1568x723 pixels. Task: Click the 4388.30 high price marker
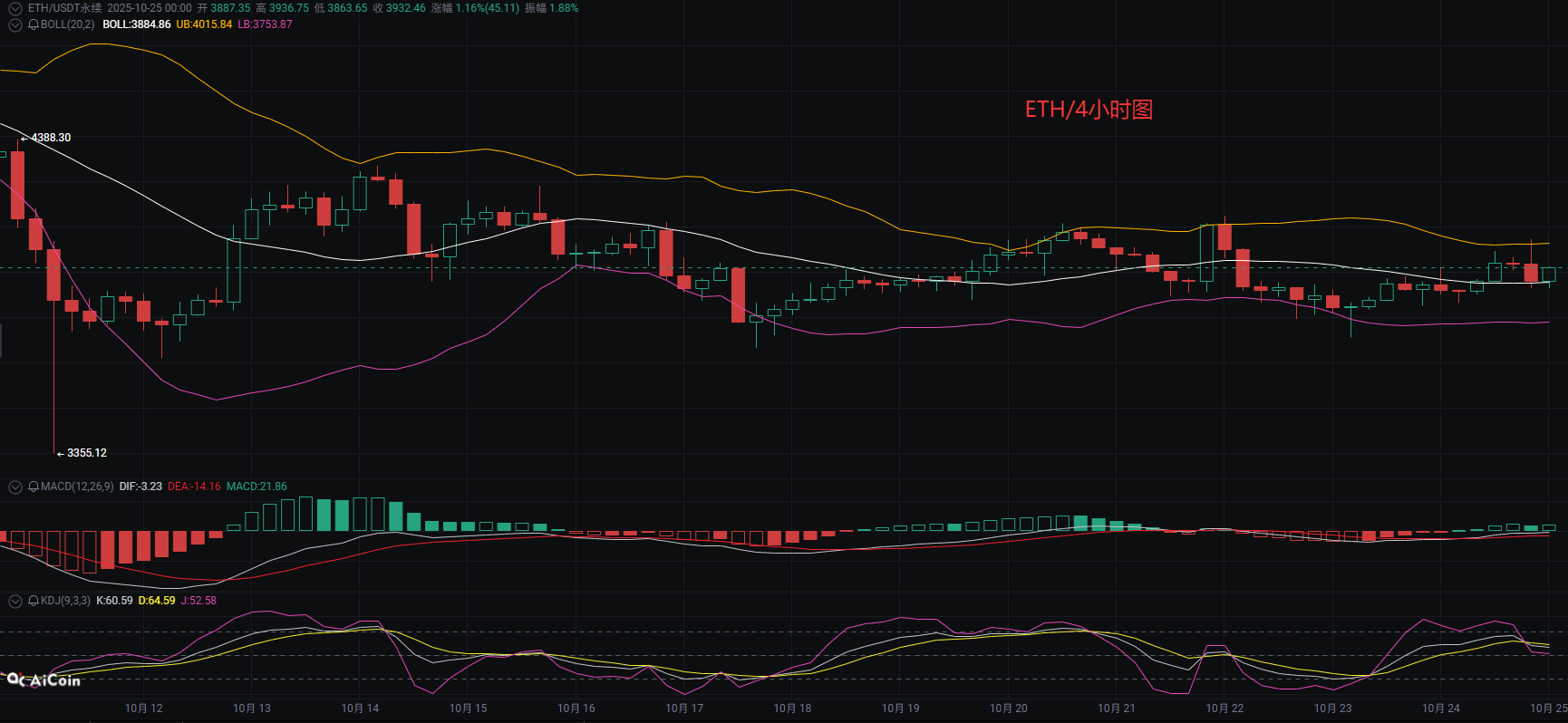click(x=51, y=138)
